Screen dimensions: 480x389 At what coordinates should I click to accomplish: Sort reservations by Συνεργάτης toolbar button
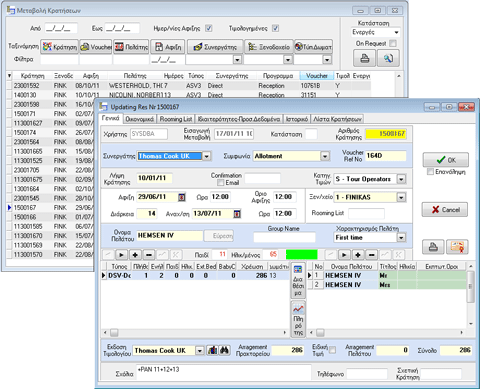[x=215, y=47]
